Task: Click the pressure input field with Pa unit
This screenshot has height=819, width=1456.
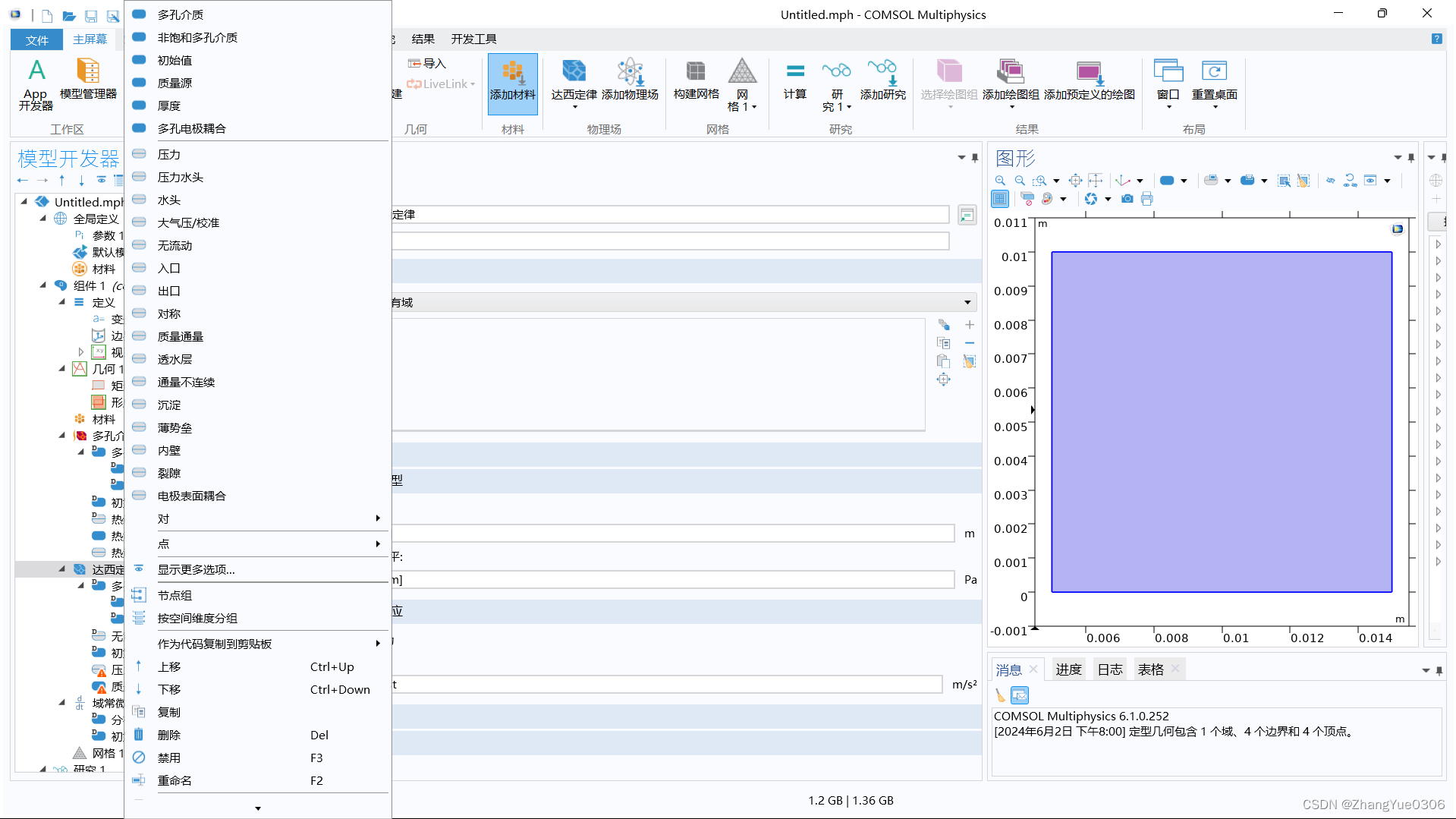Action: [x=673, y=580]
